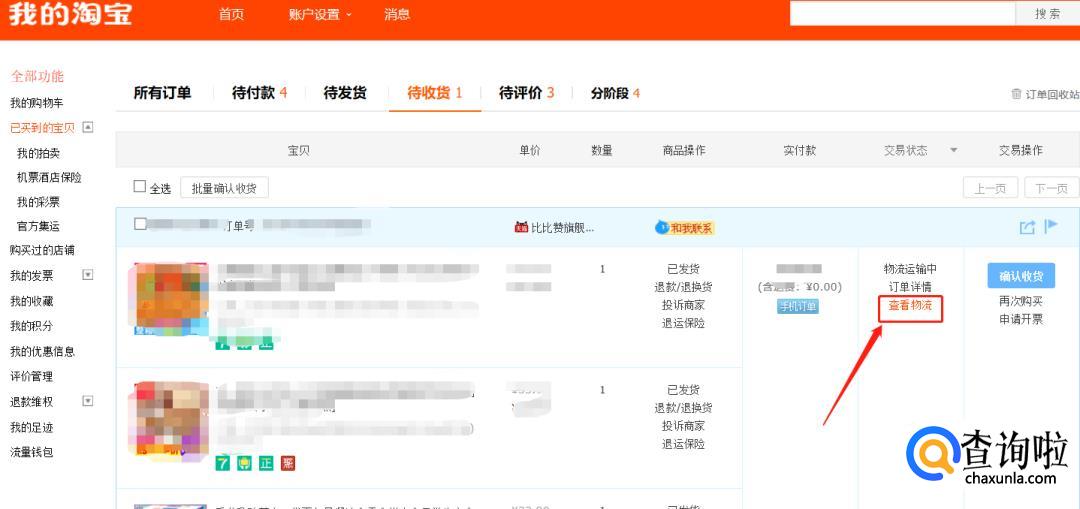Open the second item's product thumbnail
The width and height of the screenshot is (1080, 509).
point(169,419)
